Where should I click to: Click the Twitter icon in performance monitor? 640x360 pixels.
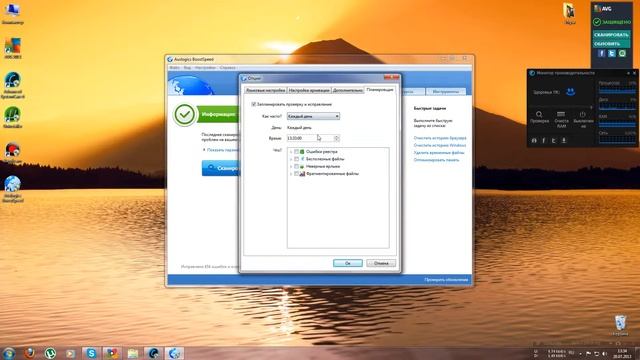tap(553, 140)
